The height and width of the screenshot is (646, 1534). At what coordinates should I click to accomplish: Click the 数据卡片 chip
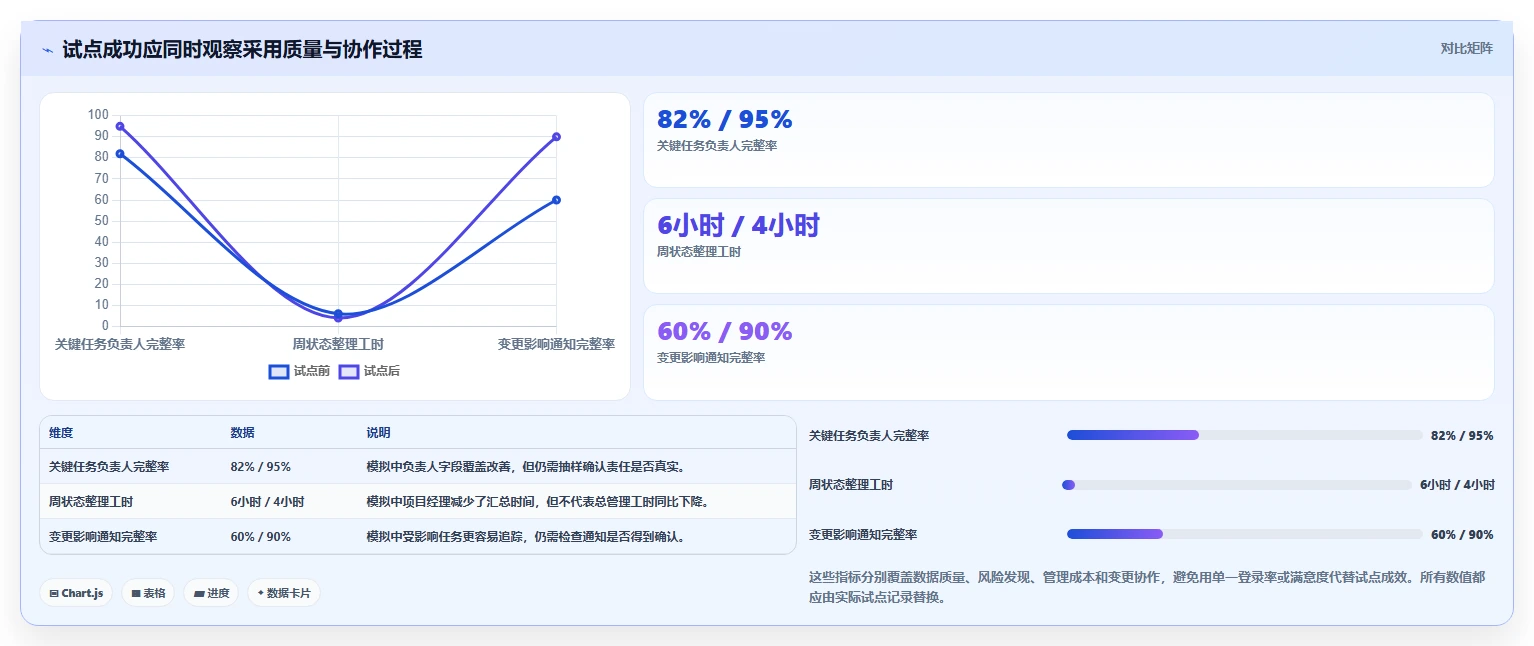tap(284, 593)
